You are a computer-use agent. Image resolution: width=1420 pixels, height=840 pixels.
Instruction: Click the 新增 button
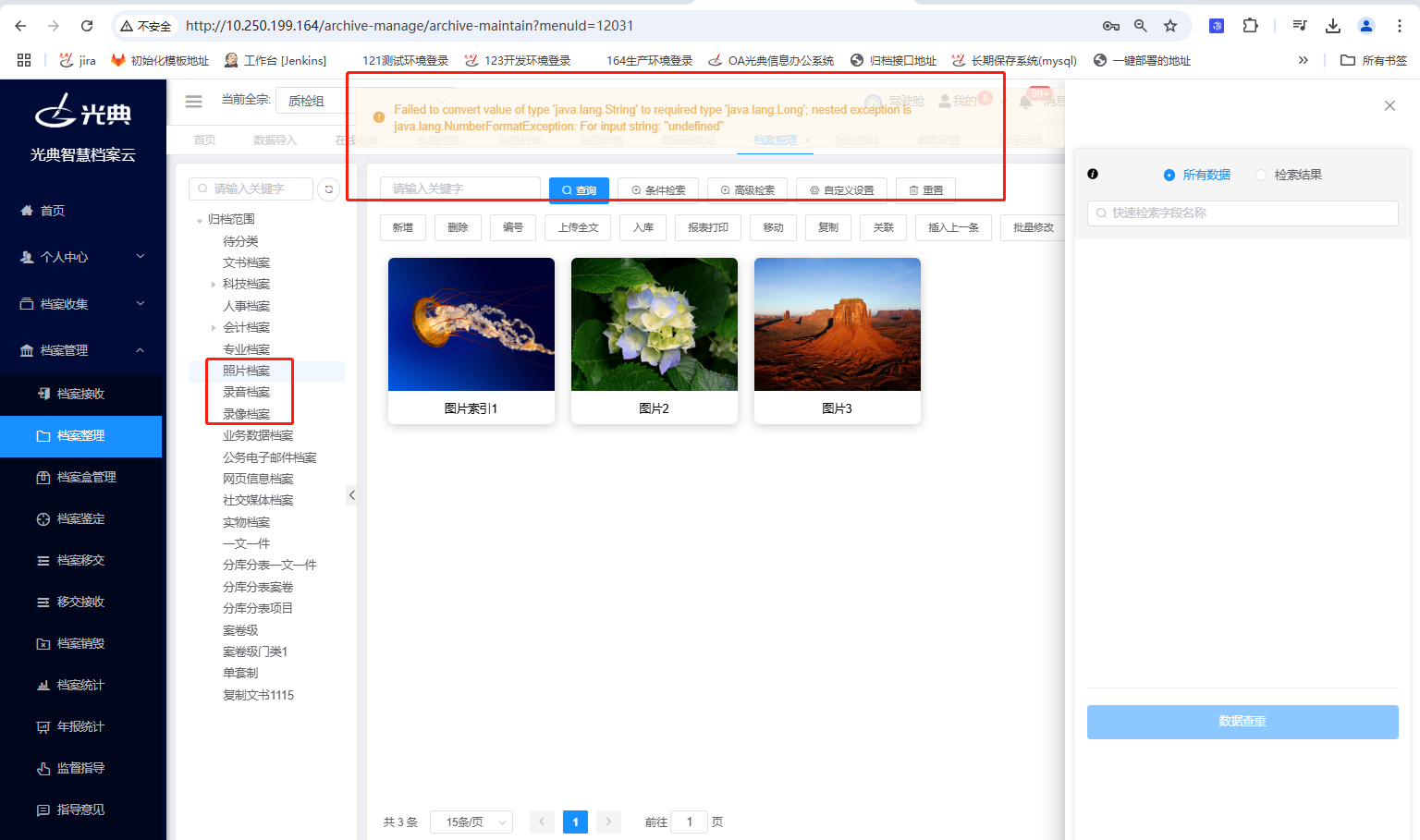tap(402, 227)
